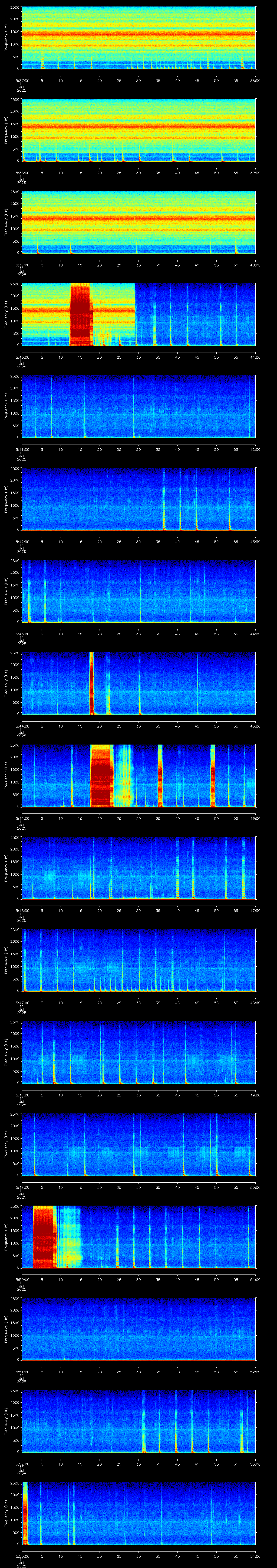Select the 5:41:00 spectrogram panel
The width and height of the screenshot is (277, 1568).
(x=138, y=407)
